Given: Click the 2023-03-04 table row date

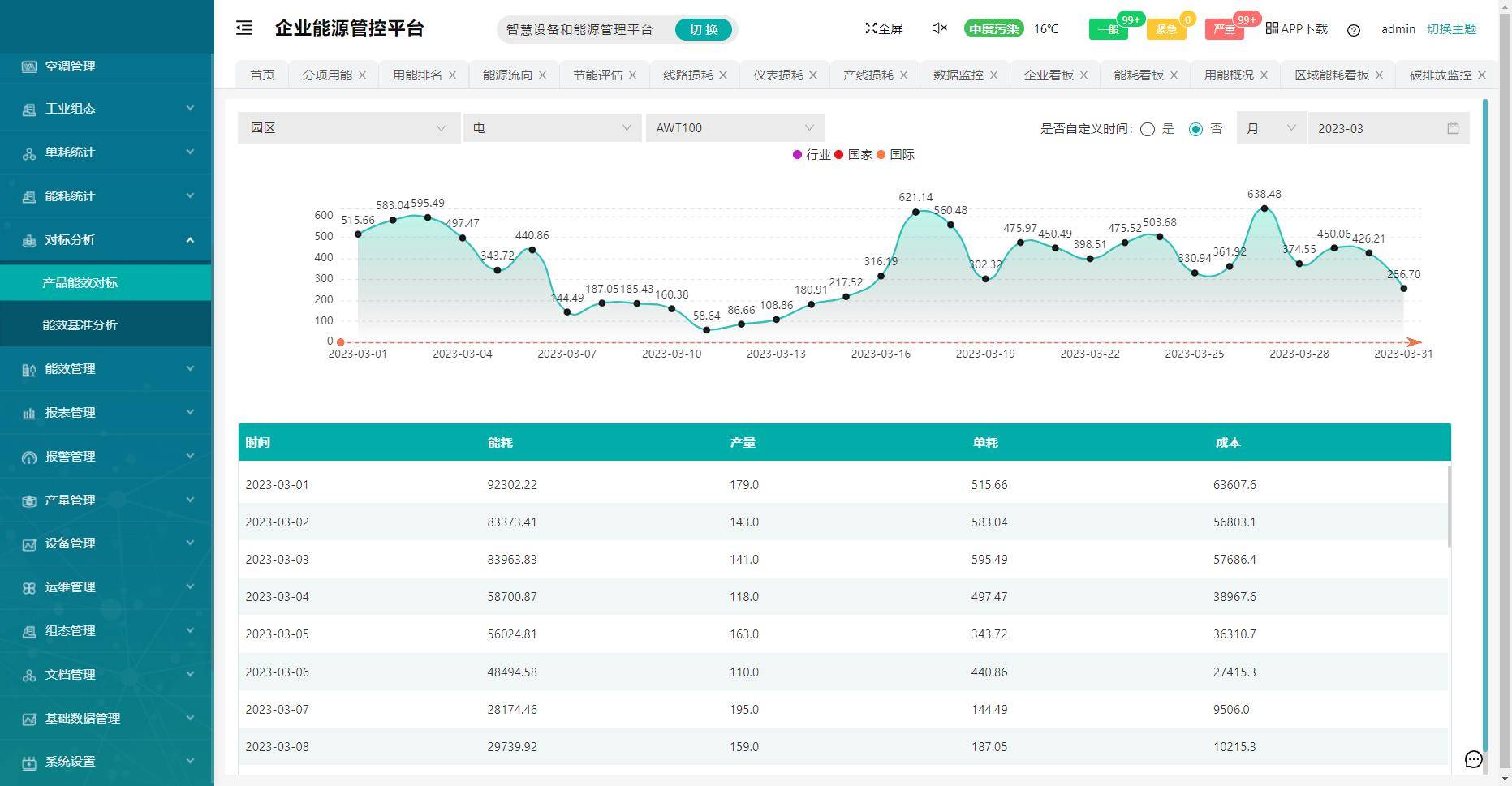Looking at the screenshot, I should click(277, 597).
